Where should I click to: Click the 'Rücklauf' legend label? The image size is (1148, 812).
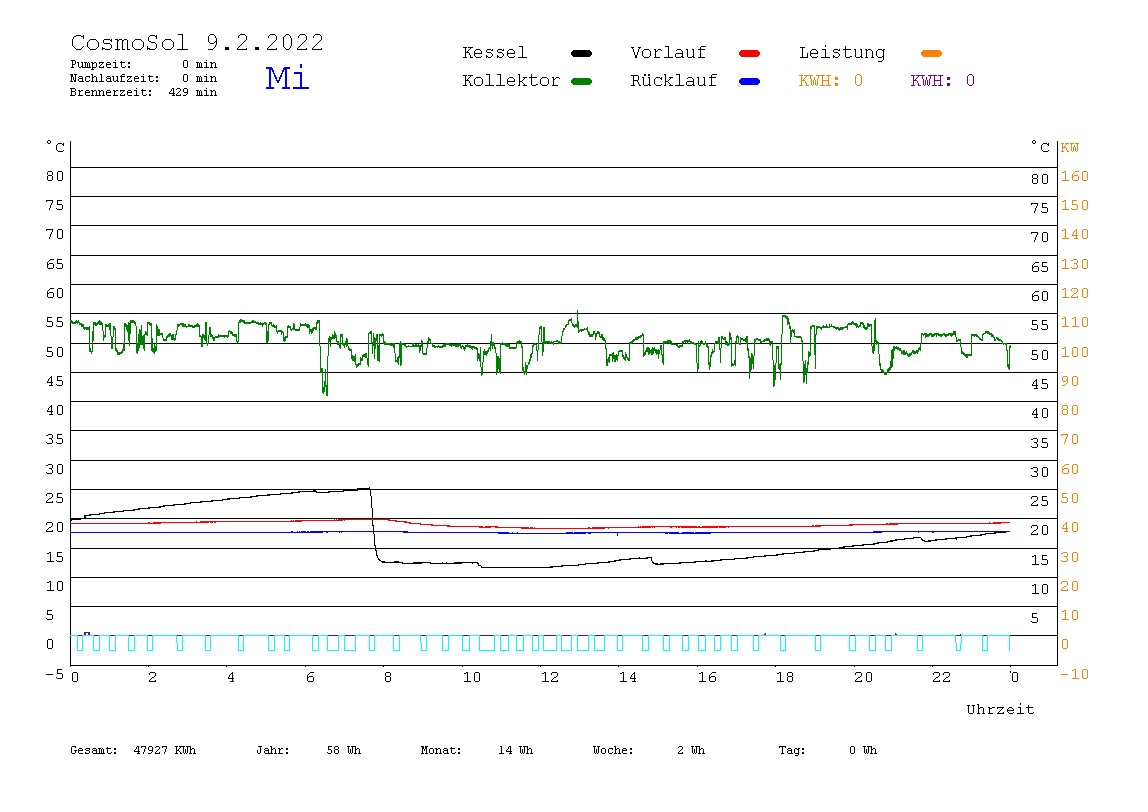click(674, 81)
